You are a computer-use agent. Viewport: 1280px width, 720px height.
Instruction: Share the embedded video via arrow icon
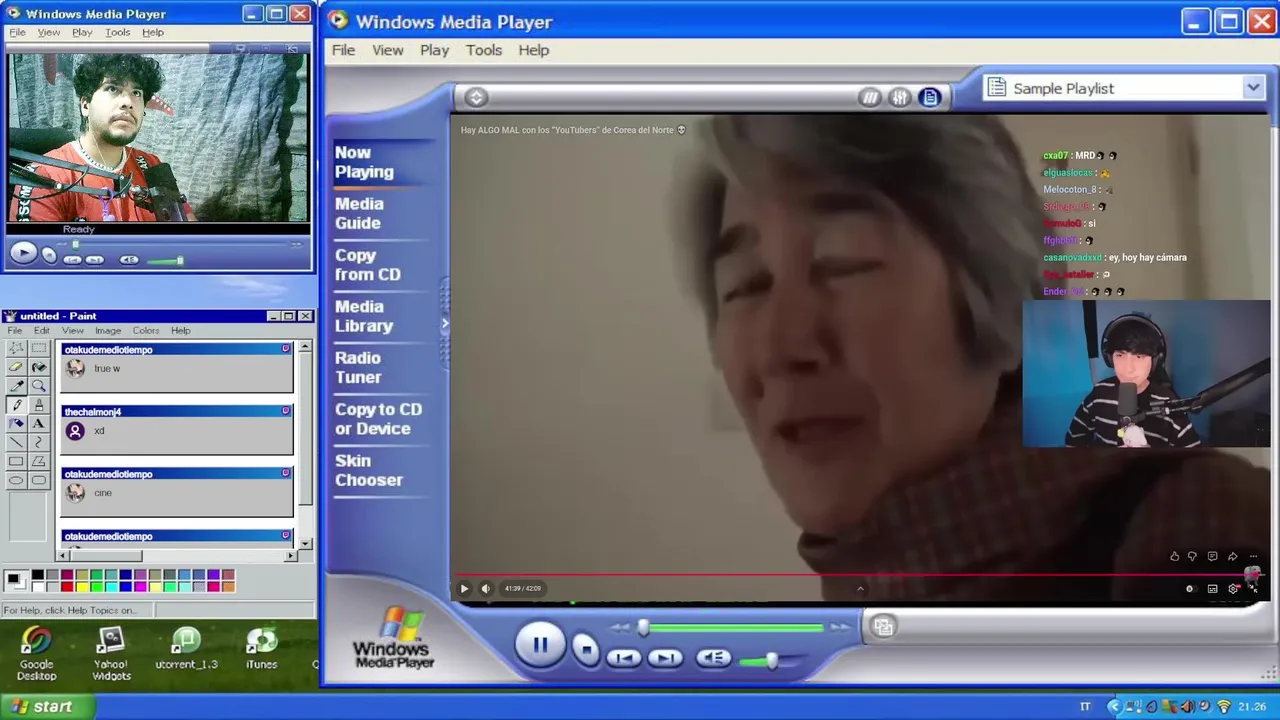coord(1232,556)
